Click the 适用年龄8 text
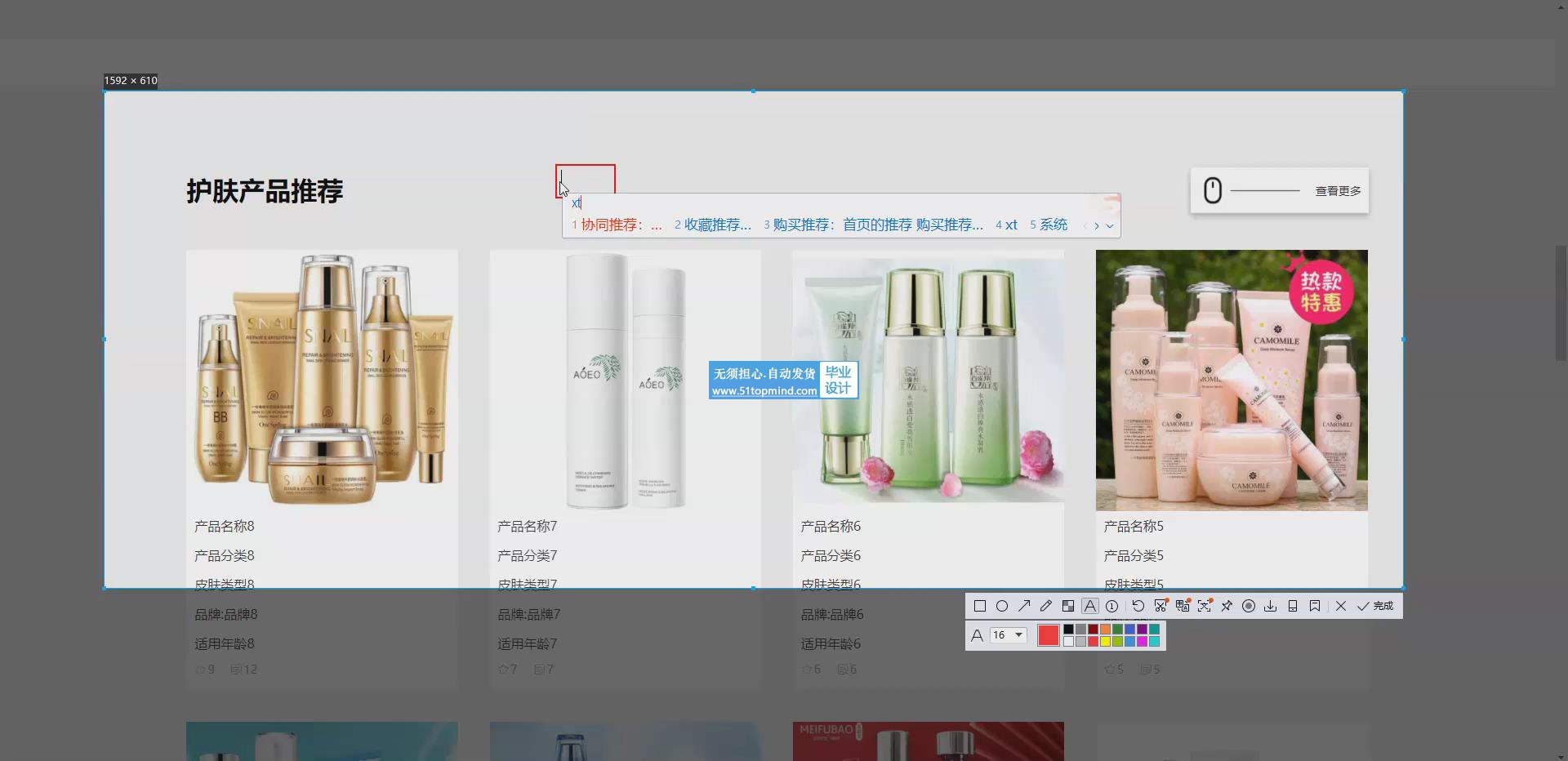The width and height of the screenshot is (1568, 761). tap(225, 644)
